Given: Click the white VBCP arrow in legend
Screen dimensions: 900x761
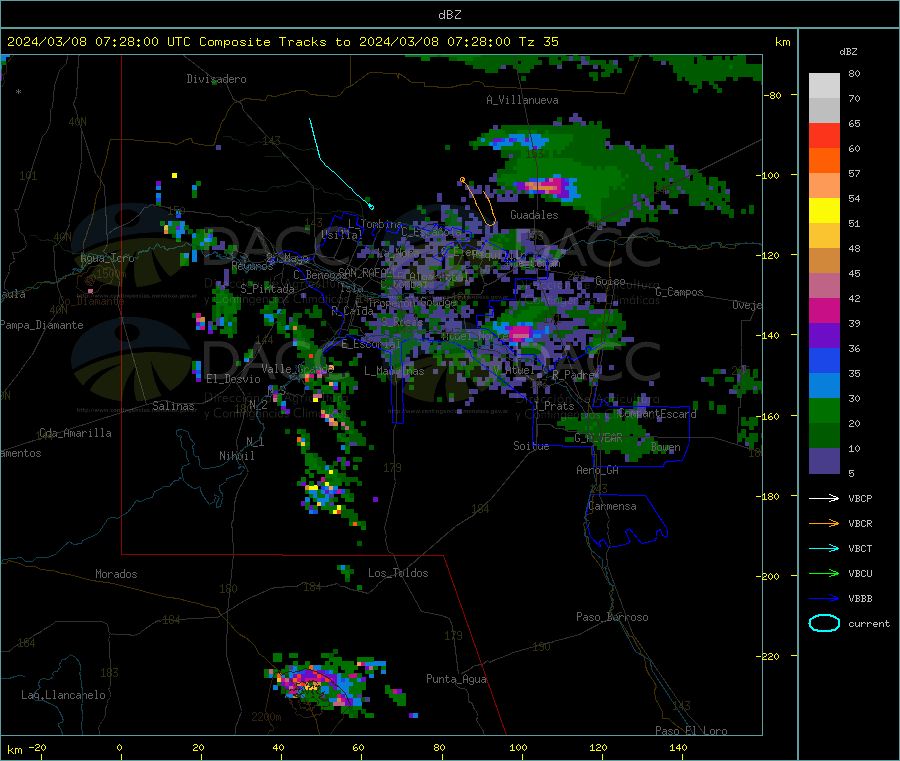Looking at the screenshot, I should pyautogui.click(x=824, y=498).
